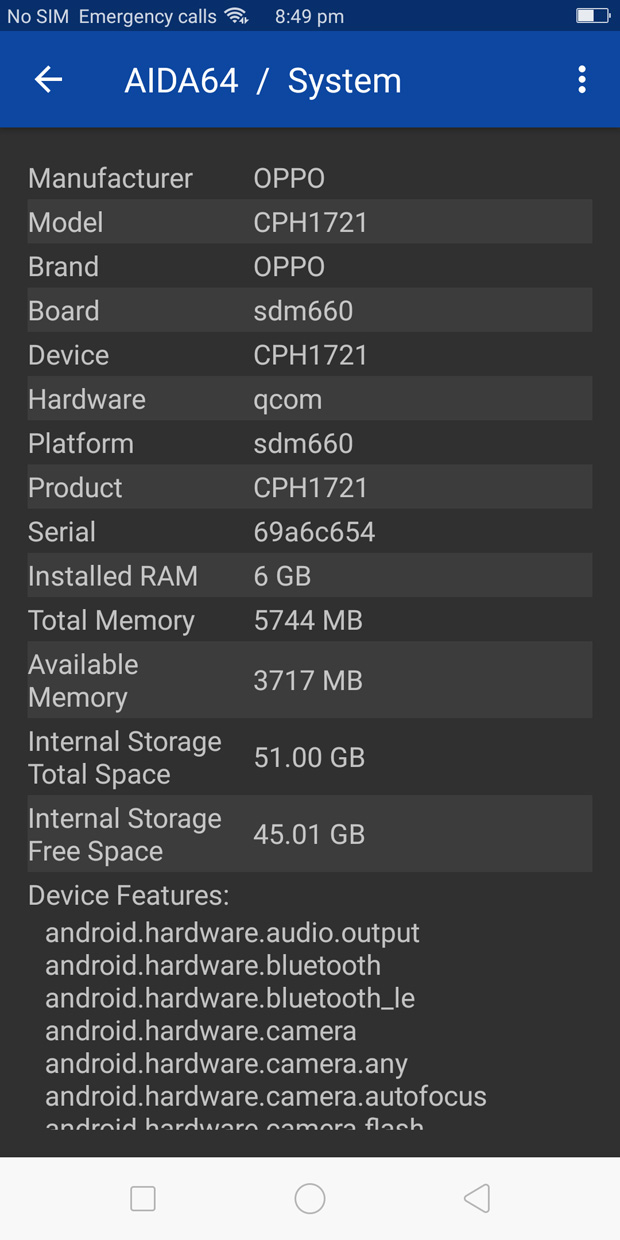This screenshot has width=620, height=1240.
Task: Open the three-dot overflow menu
Action: click(x=582, y=80)
